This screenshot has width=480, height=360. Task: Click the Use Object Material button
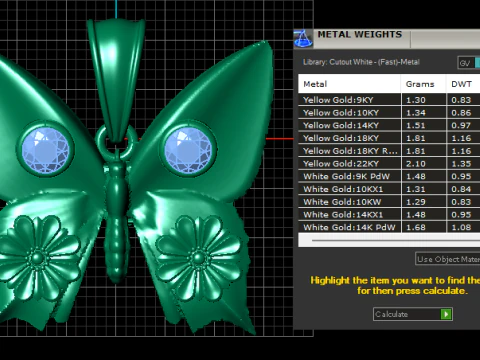pyautogui.click(x=448, y=259)
